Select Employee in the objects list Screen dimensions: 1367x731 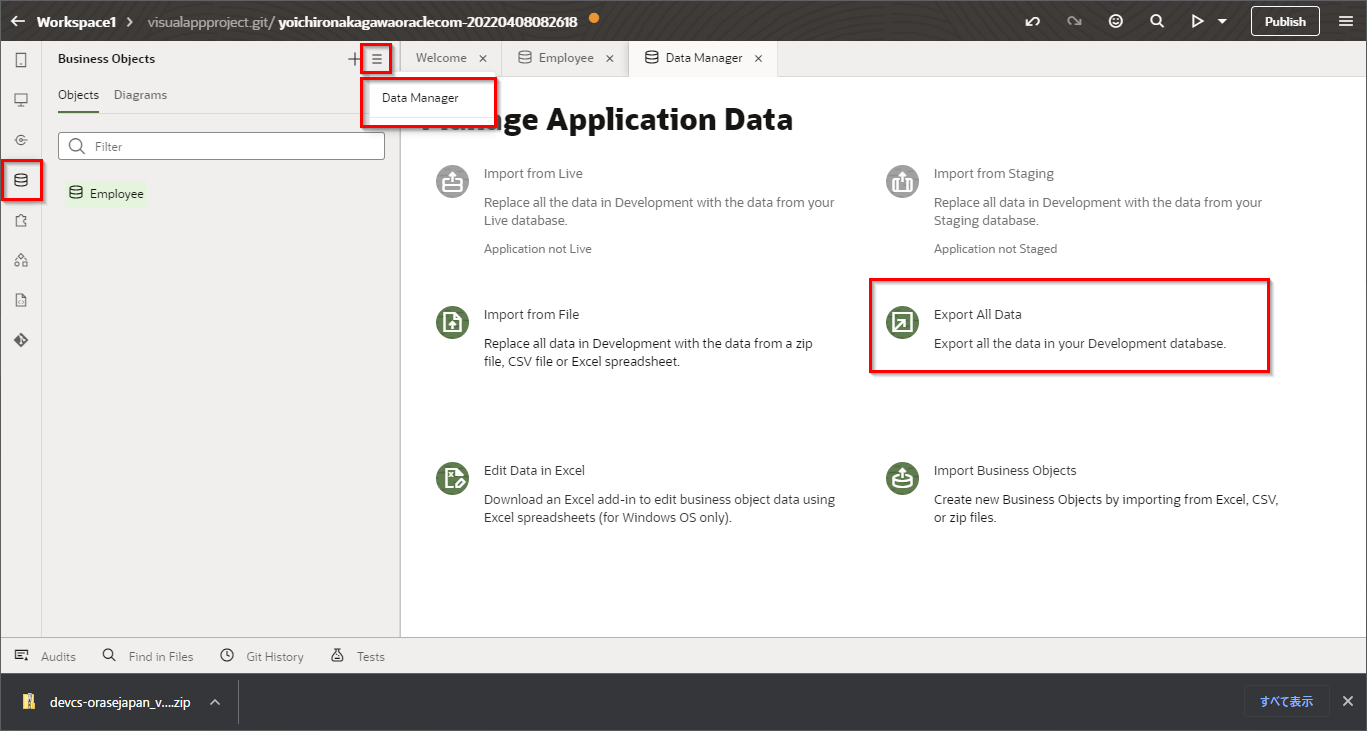(116, 194)
